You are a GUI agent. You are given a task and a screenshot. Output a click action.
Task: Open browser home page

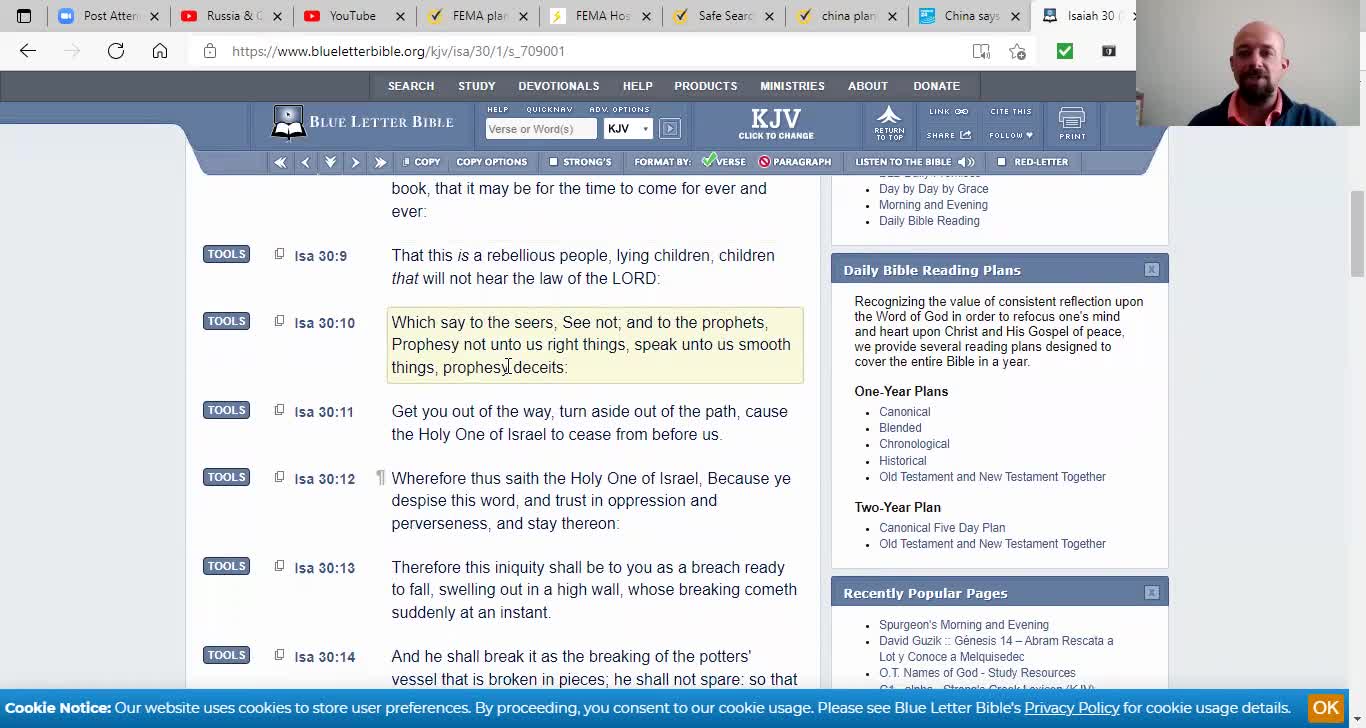[160, 51]
